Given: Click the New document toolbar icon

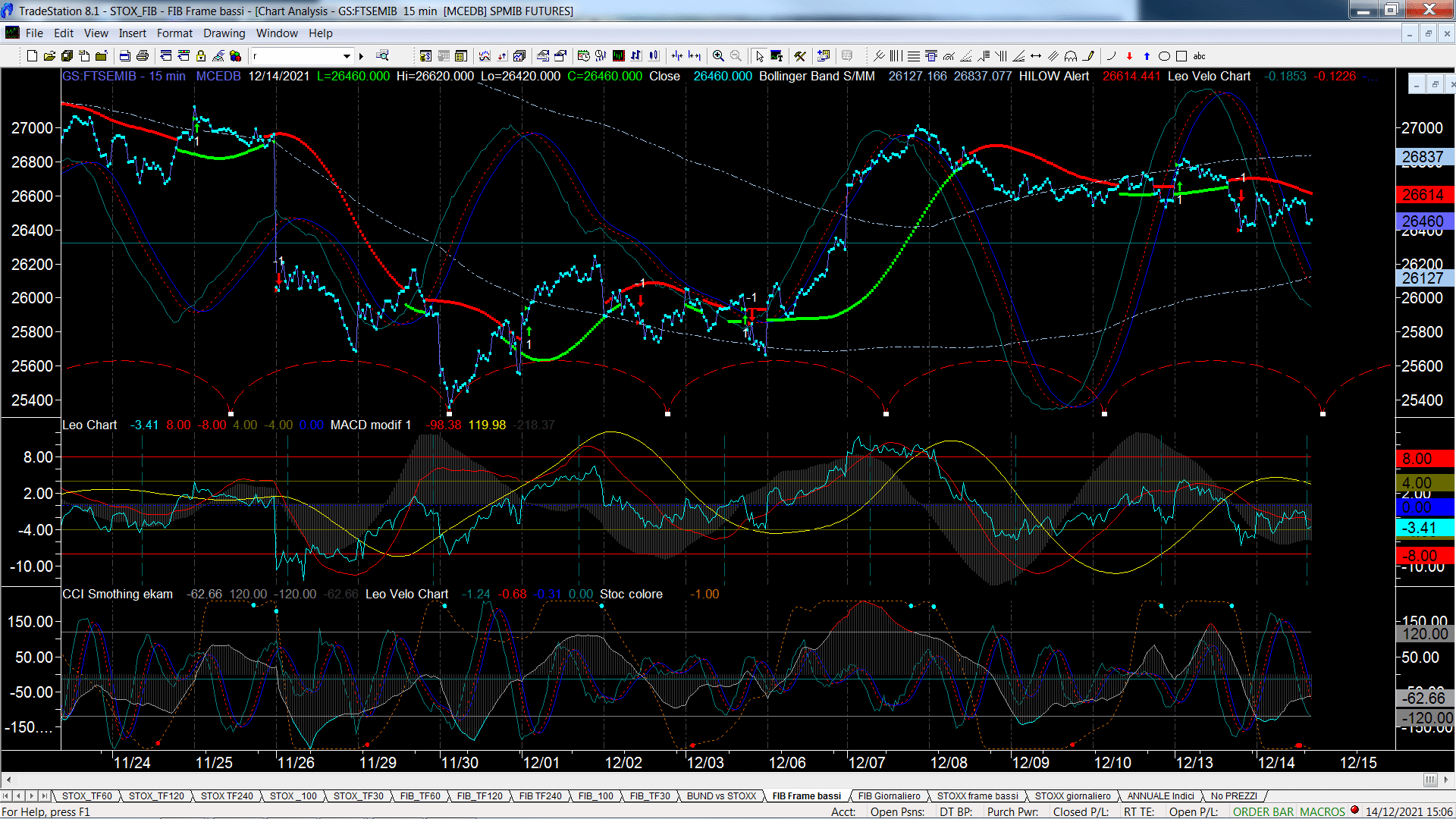Looking at the screenshot, I should [32, 56].
